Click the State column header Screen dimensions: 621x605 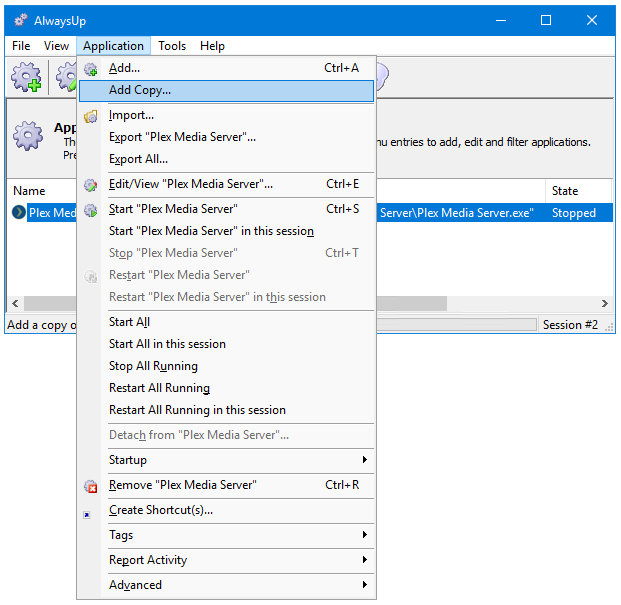579,191
